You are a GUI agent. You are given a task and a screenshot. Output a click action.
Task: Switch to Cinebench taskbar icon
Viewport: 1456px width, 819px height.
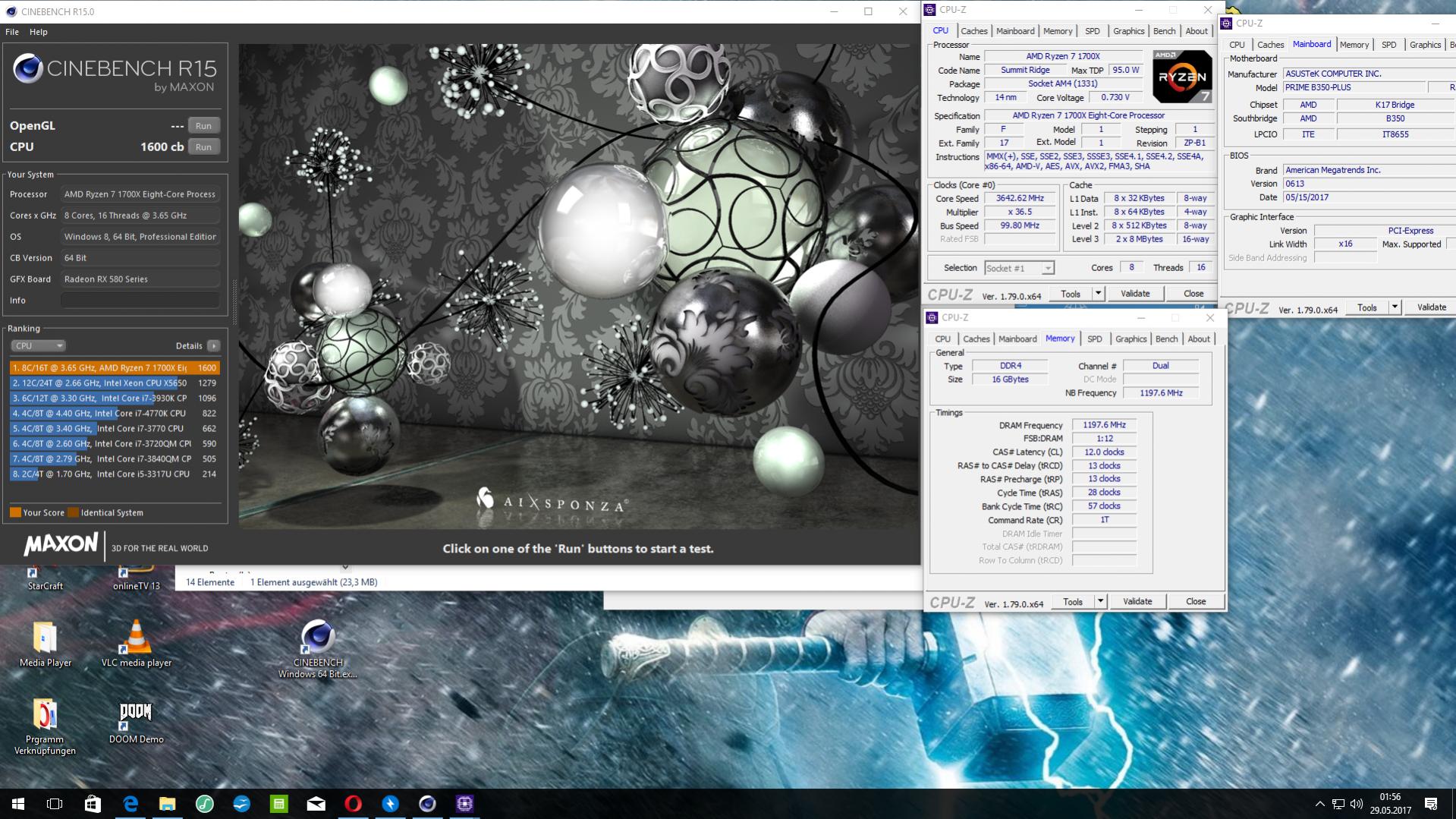pos(427,804)
